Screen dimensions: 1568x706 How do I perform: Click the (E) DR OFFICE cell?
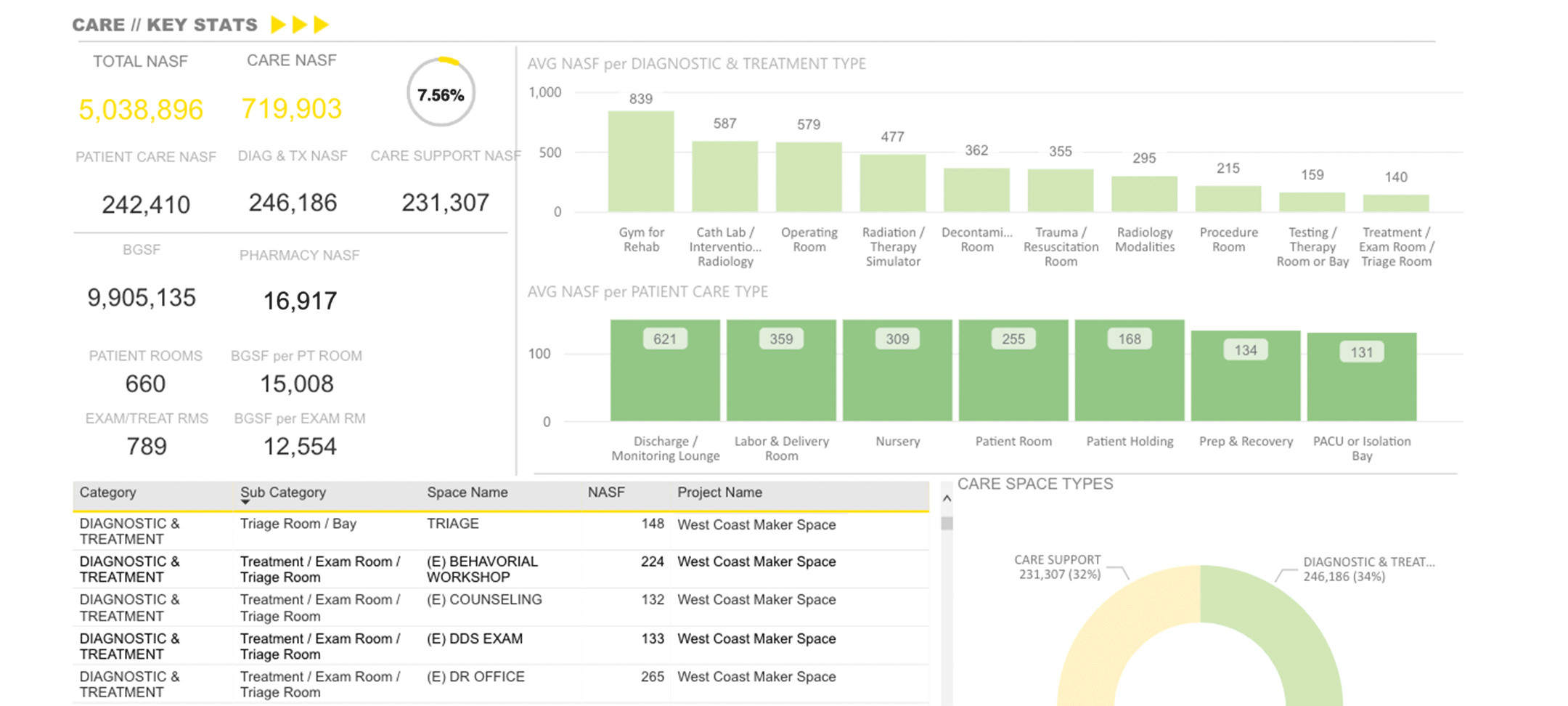point(475,677)
